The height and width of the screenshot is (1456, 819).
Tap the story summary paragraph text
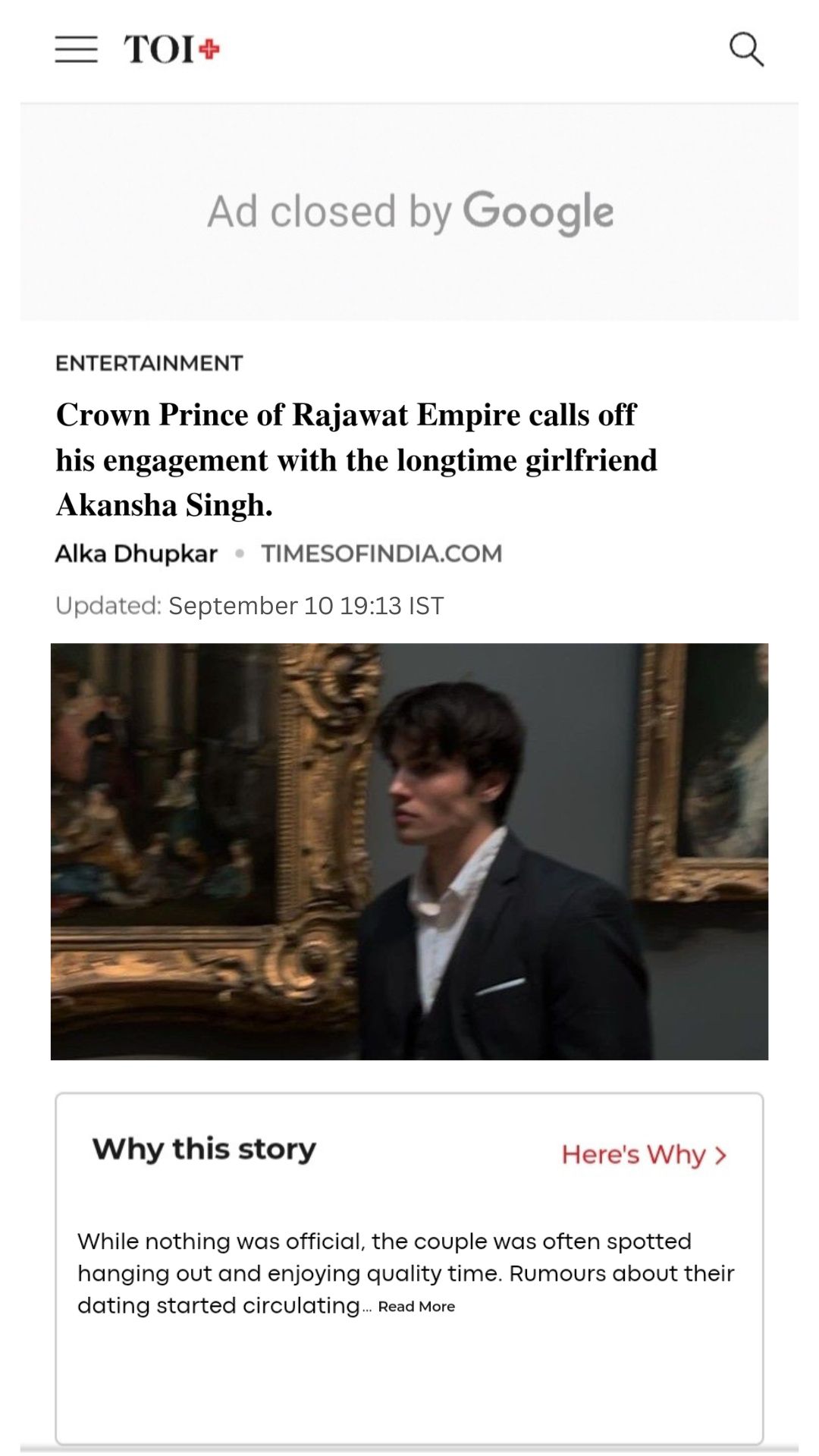(x=406, y=1273)
